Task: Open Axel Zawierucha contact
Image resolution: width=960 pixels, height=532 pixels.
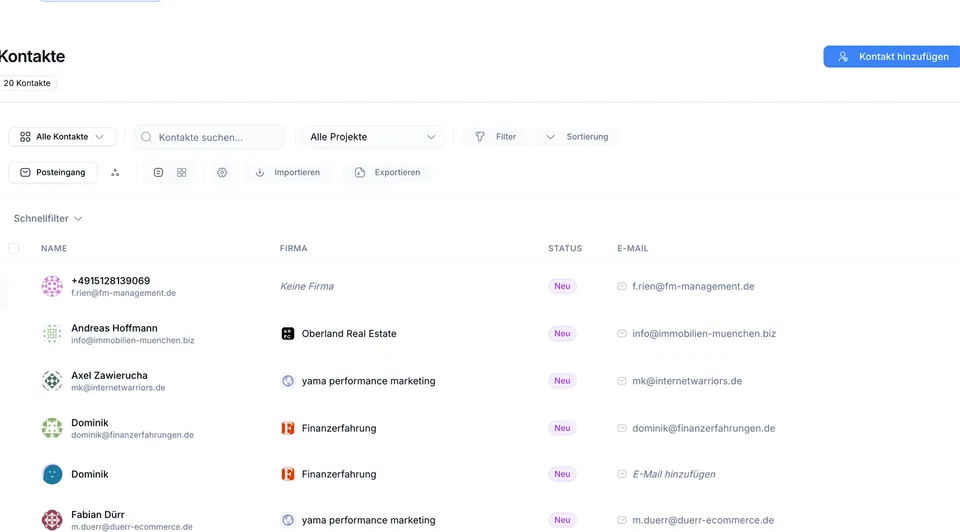Action: (x=109, y=375)
